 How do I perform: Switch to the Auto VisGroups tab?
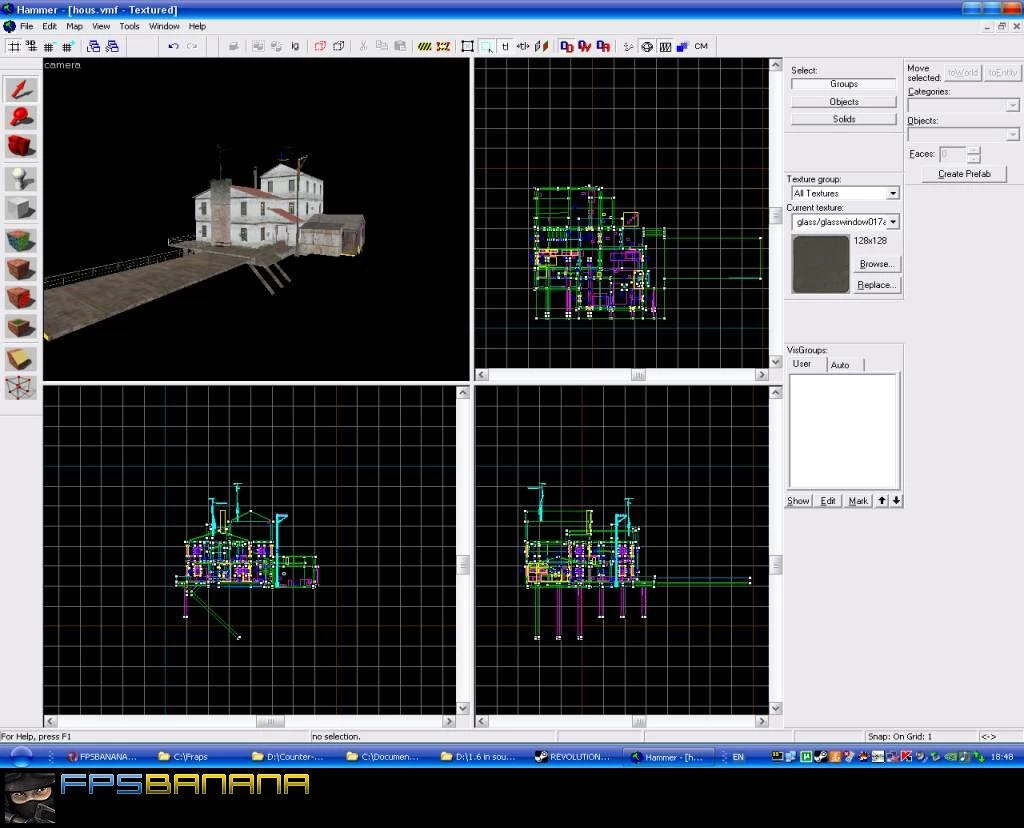[x=840, y=365]
